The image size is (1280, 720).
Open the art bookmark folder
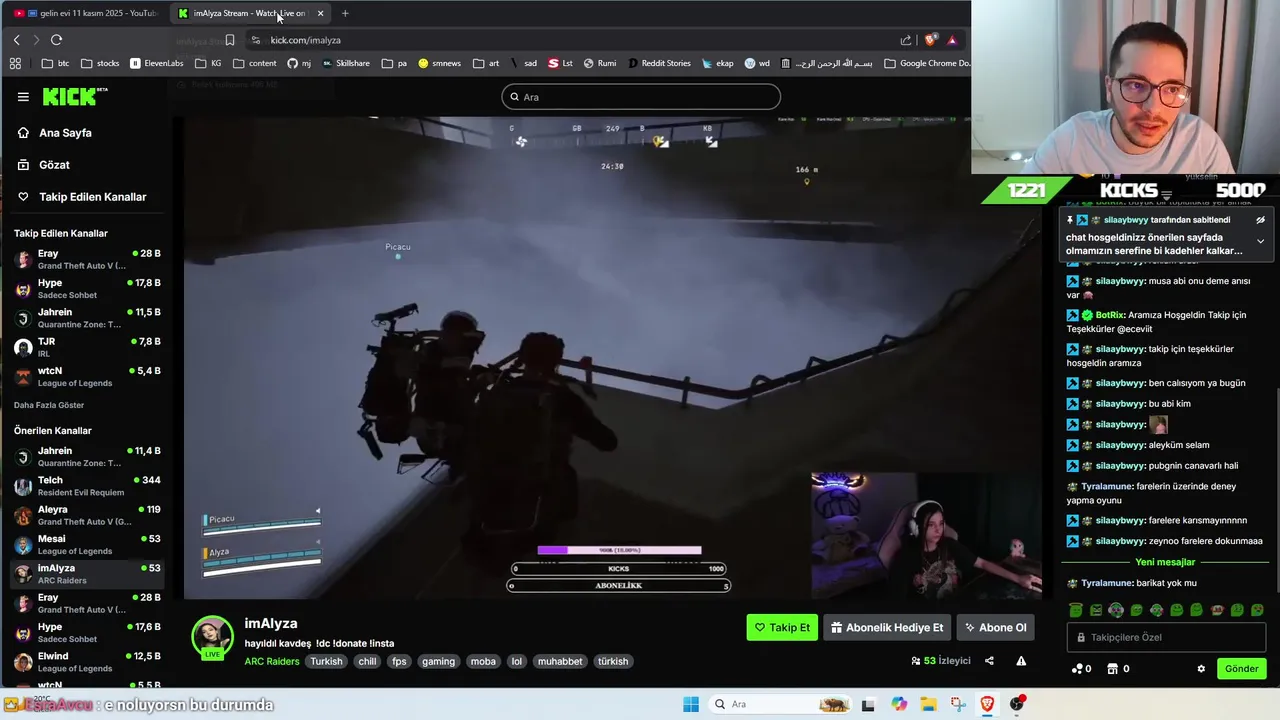tap(485, 63)
